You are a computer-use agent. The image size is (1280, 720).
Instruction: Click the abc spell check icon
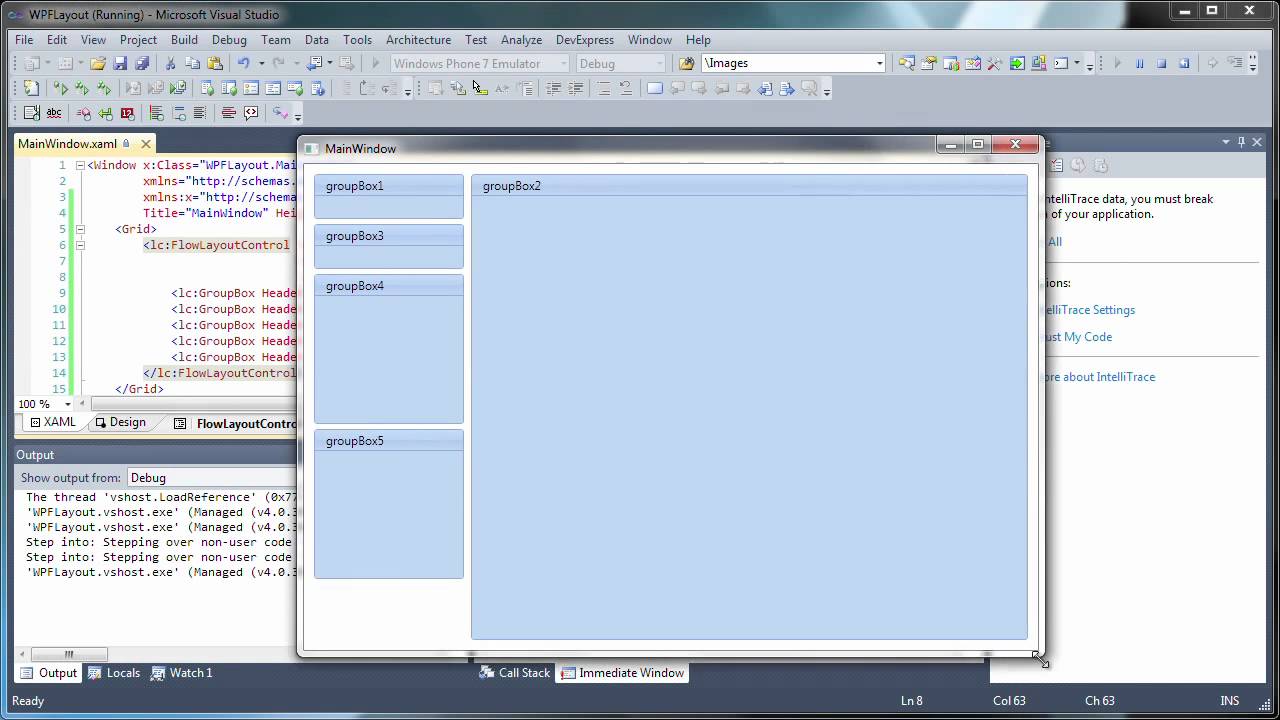tap(54, 113)
